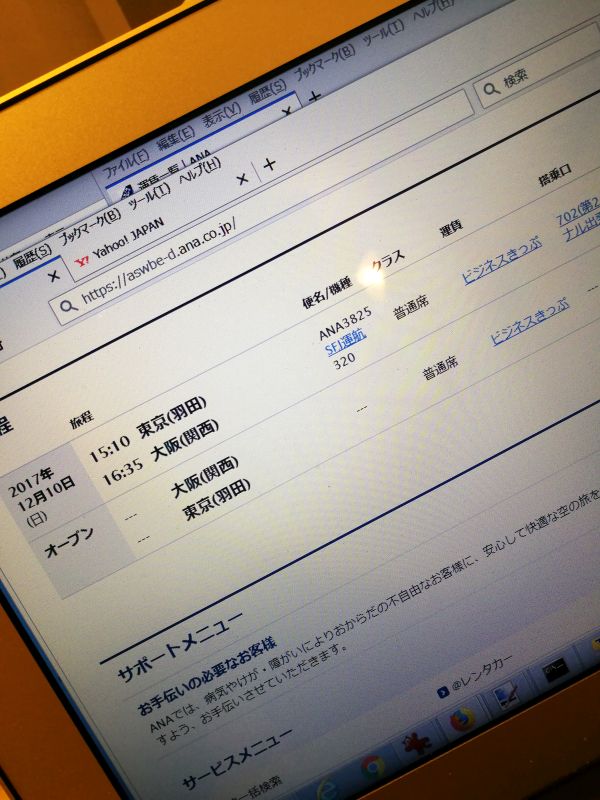Open Chrome from the taskbar
This screenshot has height=800, width=600.
point(372,767)
